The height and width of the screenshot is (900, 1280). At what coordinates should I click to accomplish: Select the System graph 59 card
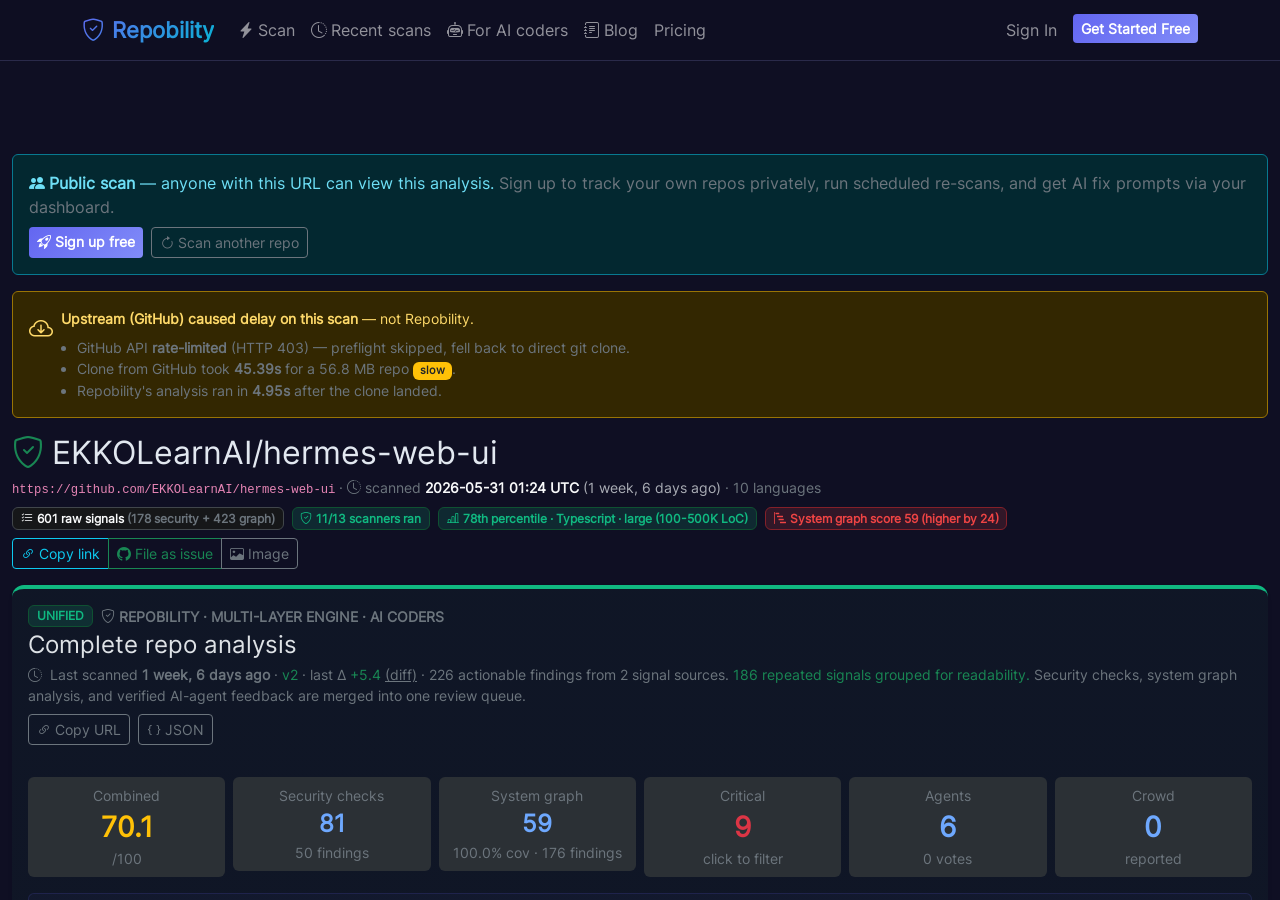(537, 824)
